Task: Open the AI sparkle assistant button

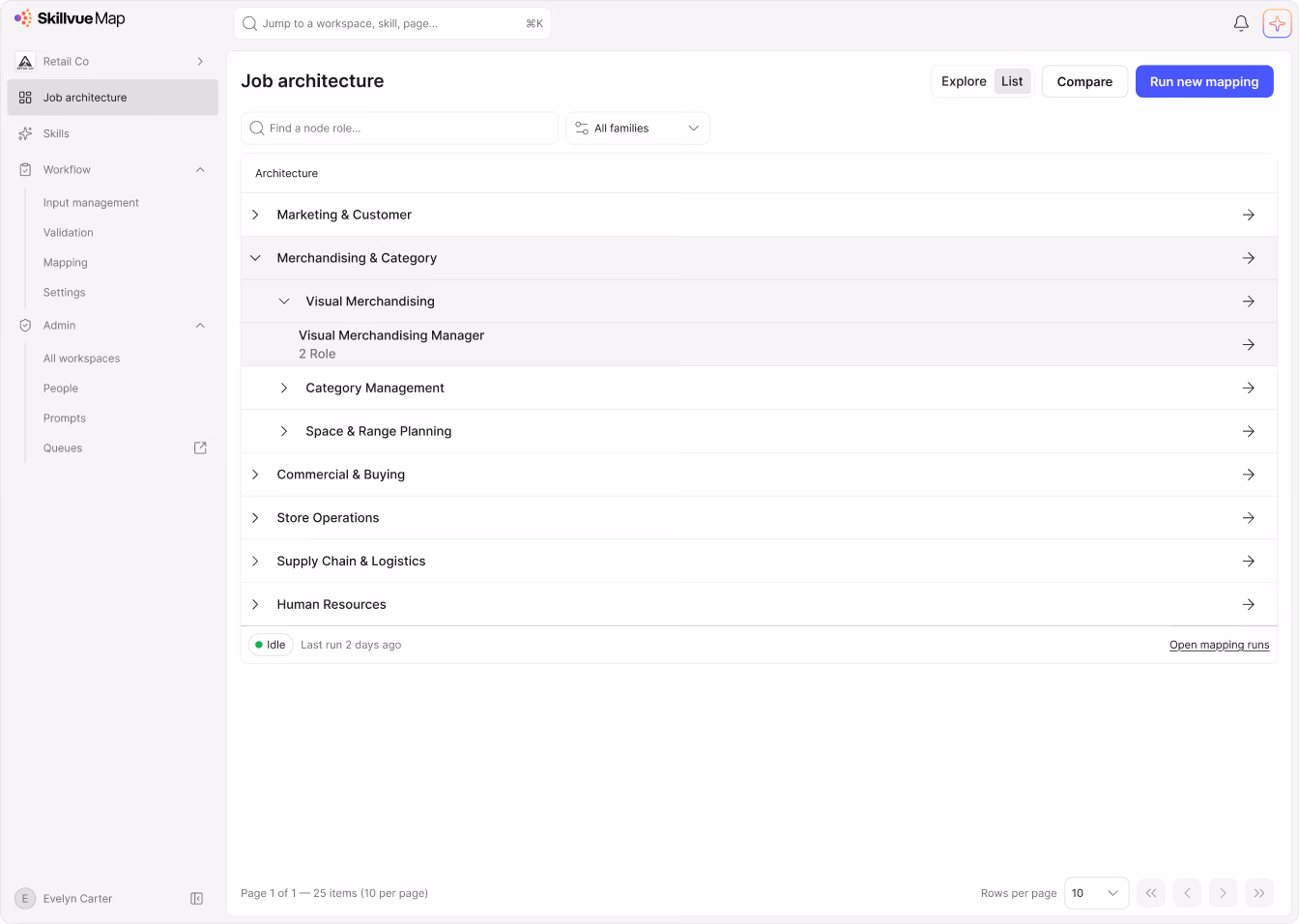Action: [1277, 23]
